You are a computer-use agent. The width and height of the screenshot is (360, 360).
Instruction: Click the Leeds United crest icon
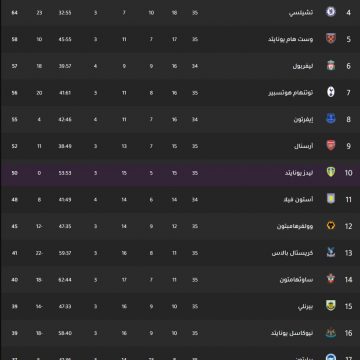coord(330,172)
